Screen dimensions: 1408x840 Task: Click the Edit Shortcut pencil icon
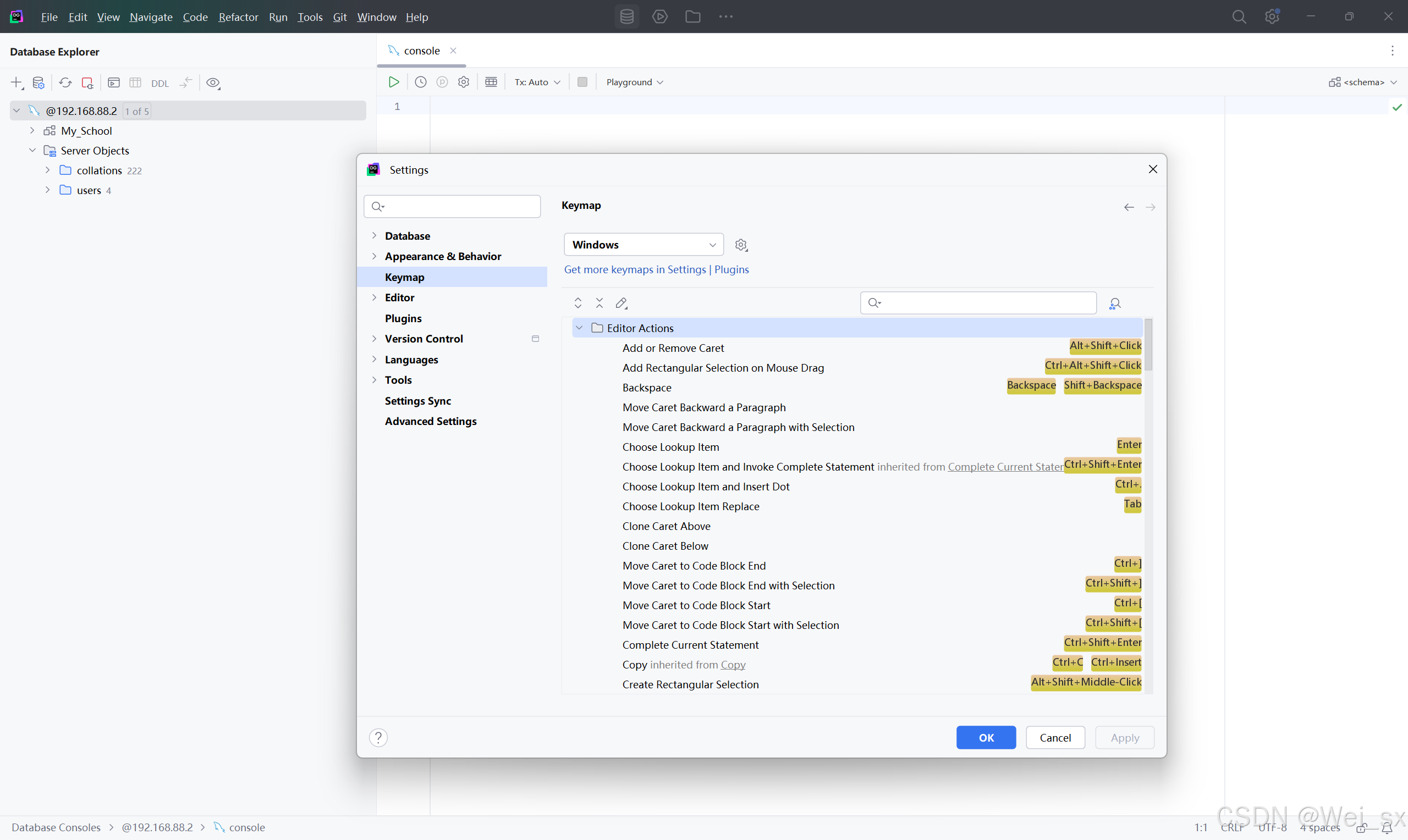621,303
